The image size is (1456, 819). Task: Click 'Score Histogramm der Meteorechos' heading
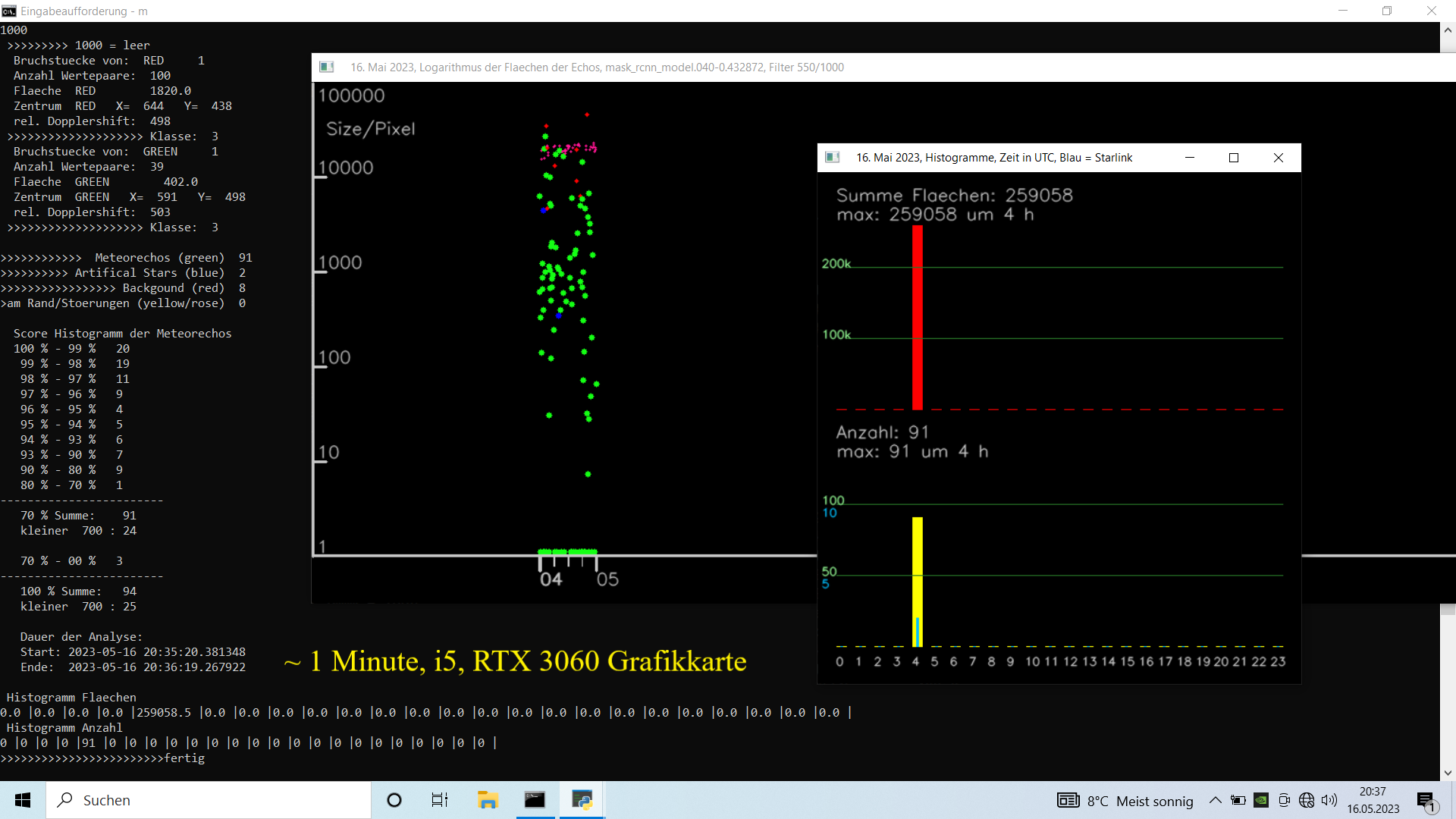pos(122,334)
